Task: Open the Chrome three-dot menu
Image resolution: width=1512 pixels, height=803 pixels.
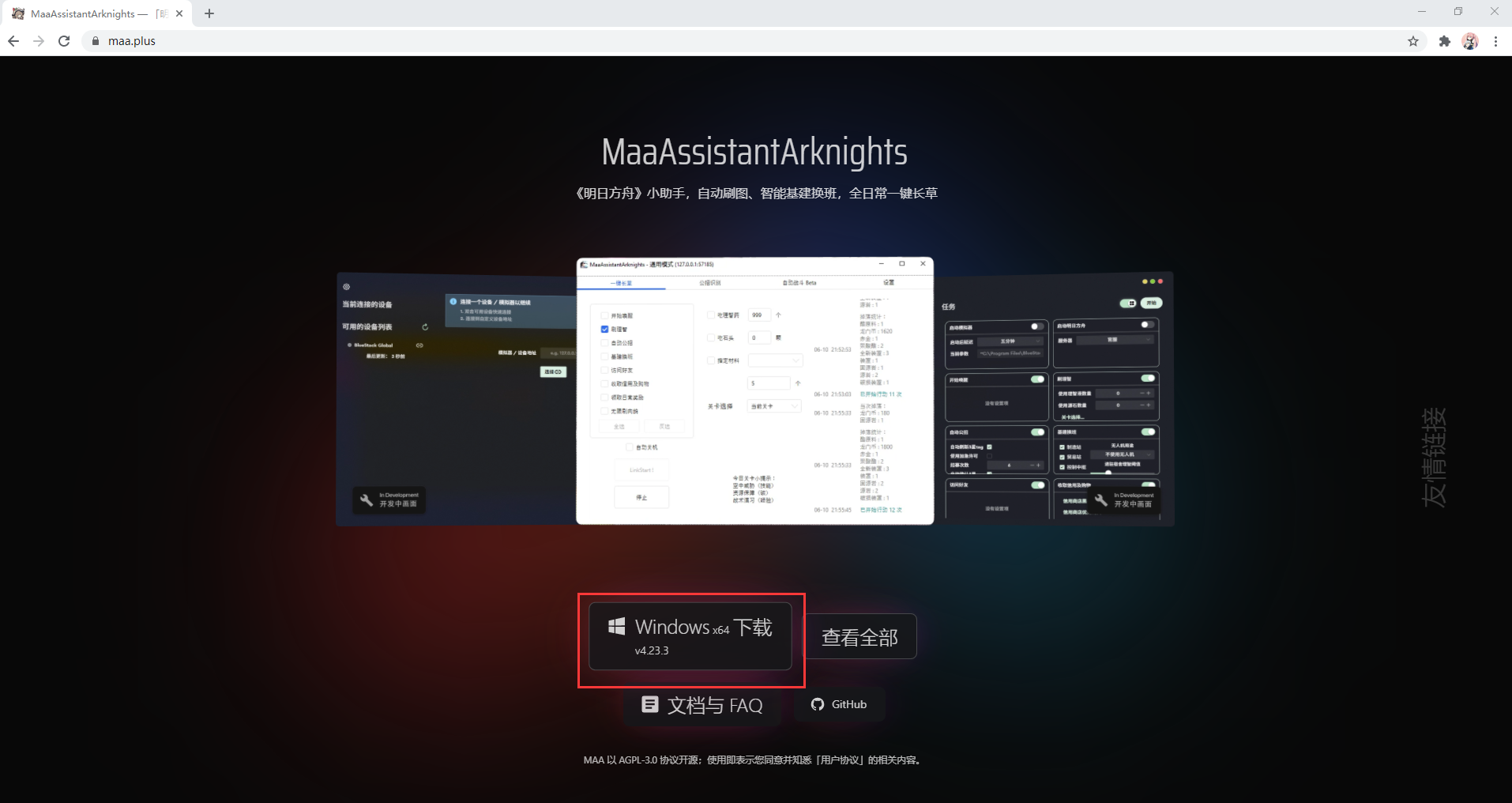Action: pyautogui.click(x=1495, y=41)
